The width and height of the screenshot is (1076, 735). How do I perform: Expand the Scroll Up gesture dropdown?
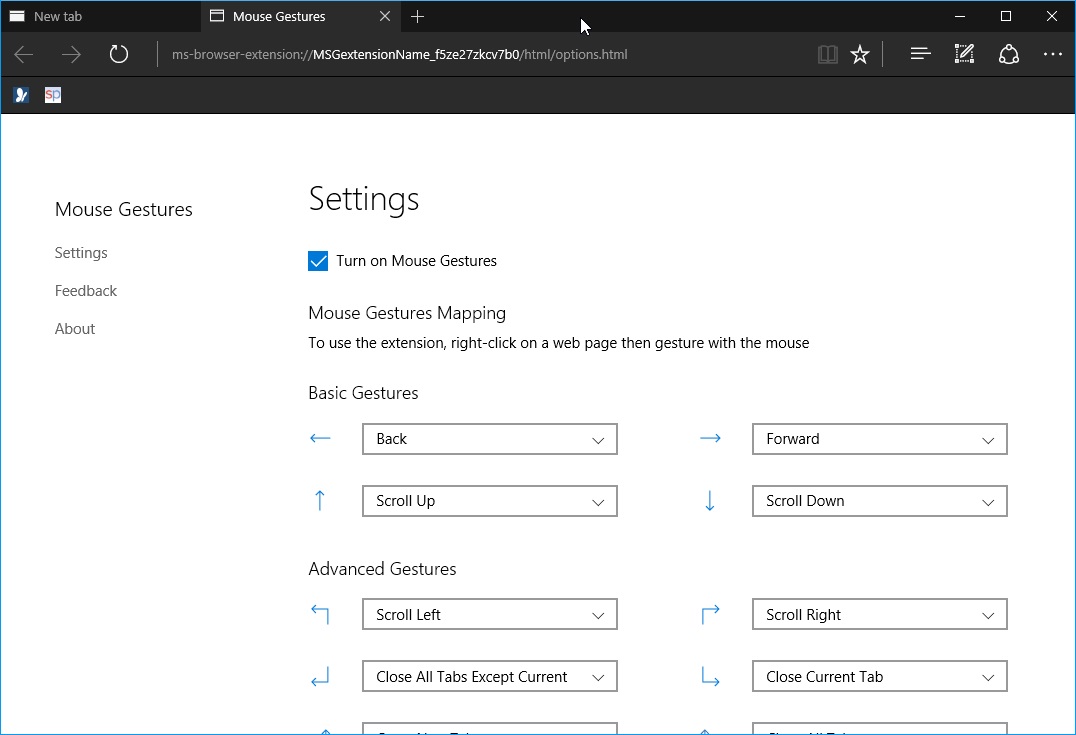(x=490, y=501)
